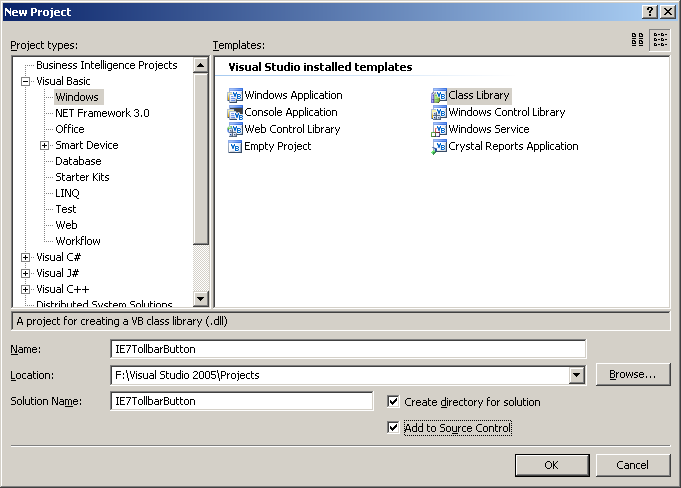The height and width of the screenshot is (488, 681).
Task: Click the Name input field
Action: pos(348,349)
